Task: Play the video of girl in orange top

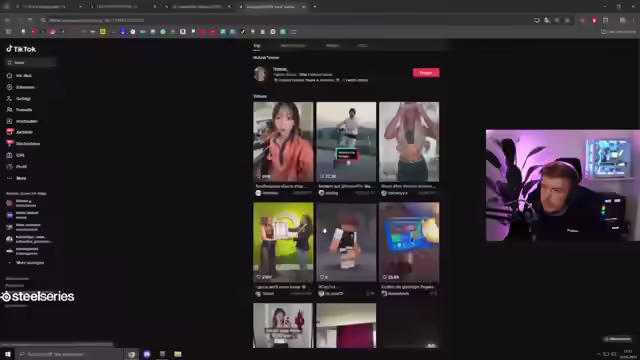Action: click(x=283, y=142)
